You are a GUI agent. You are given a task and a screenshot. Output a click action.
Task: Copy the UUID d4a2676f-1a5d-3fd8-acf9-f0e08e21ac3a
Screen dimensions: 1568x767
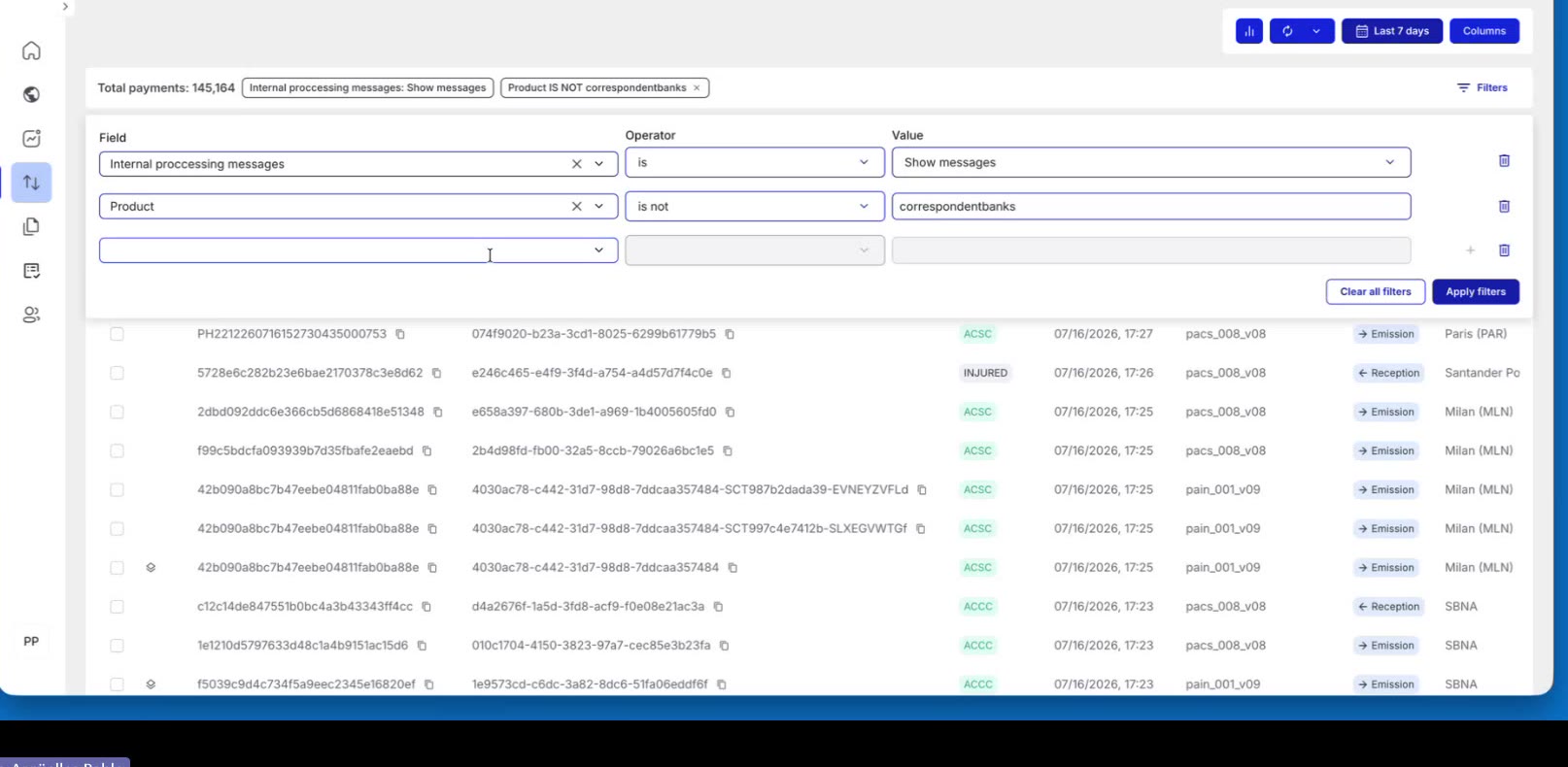[x=718, y=606]
